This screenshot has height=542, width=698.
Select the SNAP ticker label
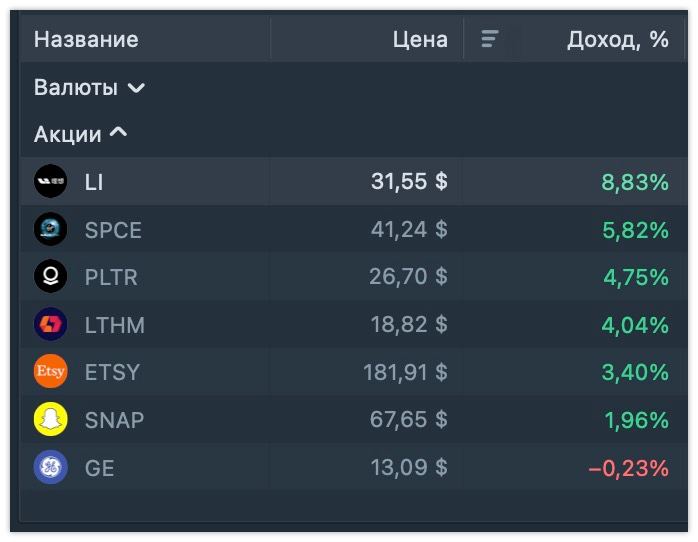point(114,420)
